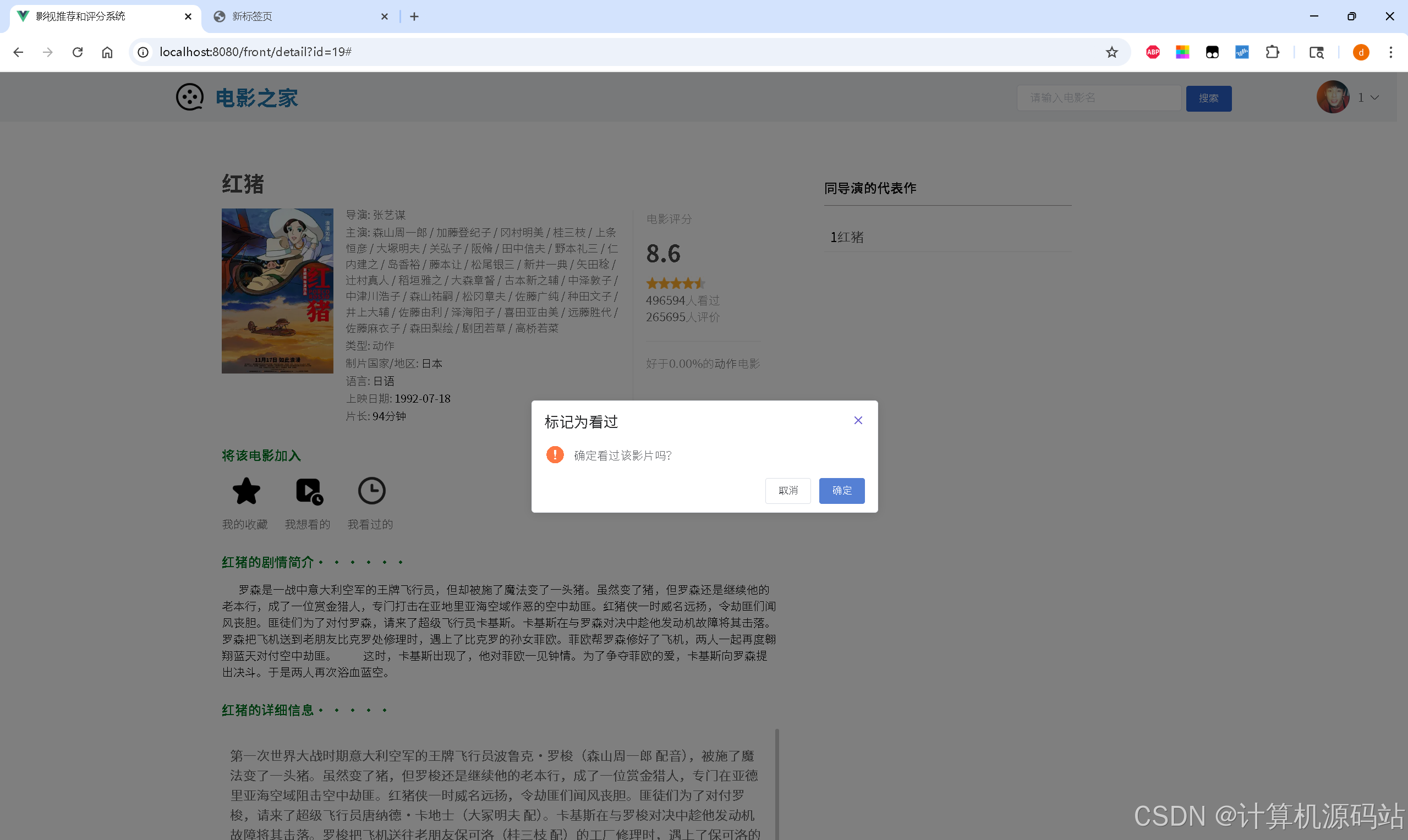Open Chrome three-dot menu
This screenshot has height=840, width=1408.
pos(1390,52)
